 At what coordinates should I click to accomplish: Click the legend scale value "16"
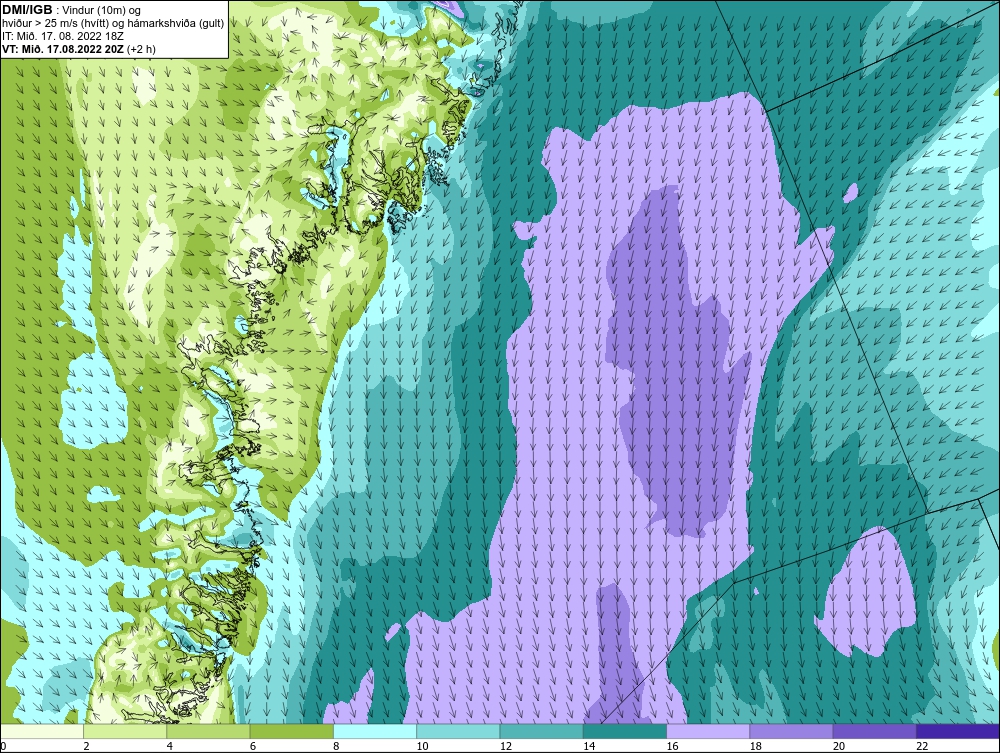pos(672,747)
